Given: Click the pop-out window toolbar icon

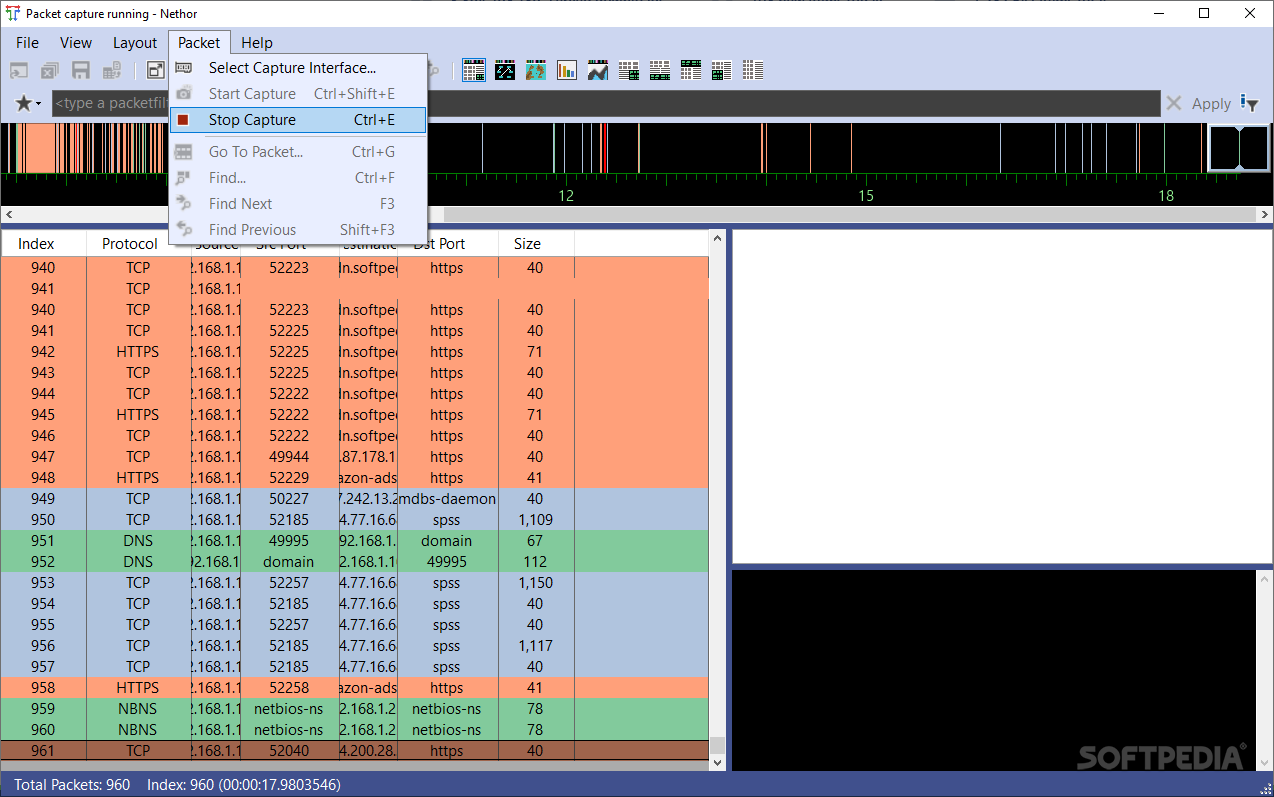Looking at the screenshot, I should 156,70.
